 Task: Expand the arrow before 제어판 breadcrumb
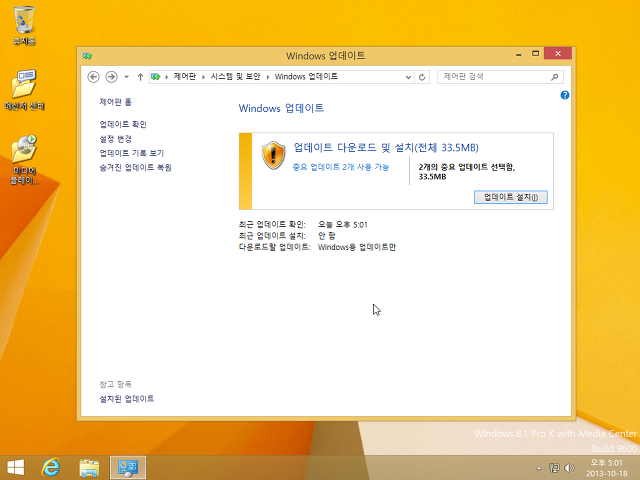click(x=167, y=77)
